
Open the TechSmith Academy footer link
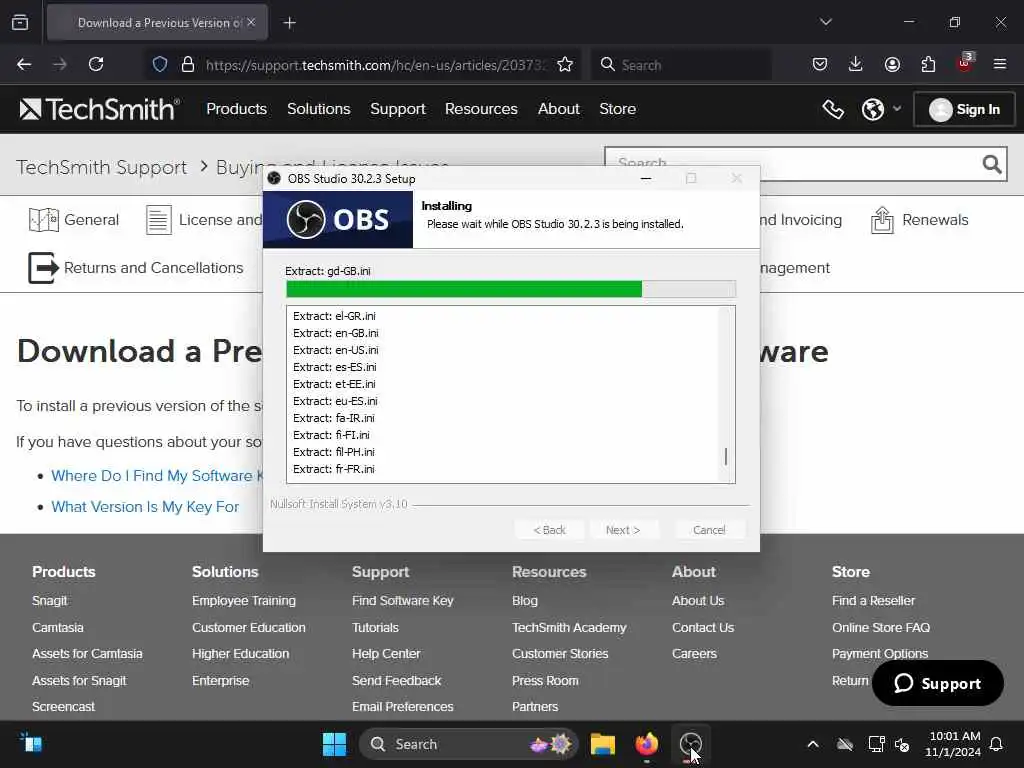[x=569, y=628]
